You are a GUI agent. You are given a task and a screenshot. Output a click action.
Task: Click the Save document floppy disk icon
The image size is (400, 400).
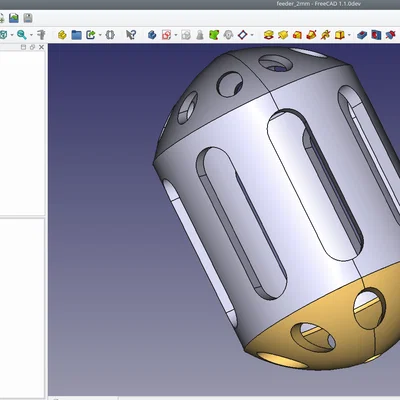tap(28, 18)
